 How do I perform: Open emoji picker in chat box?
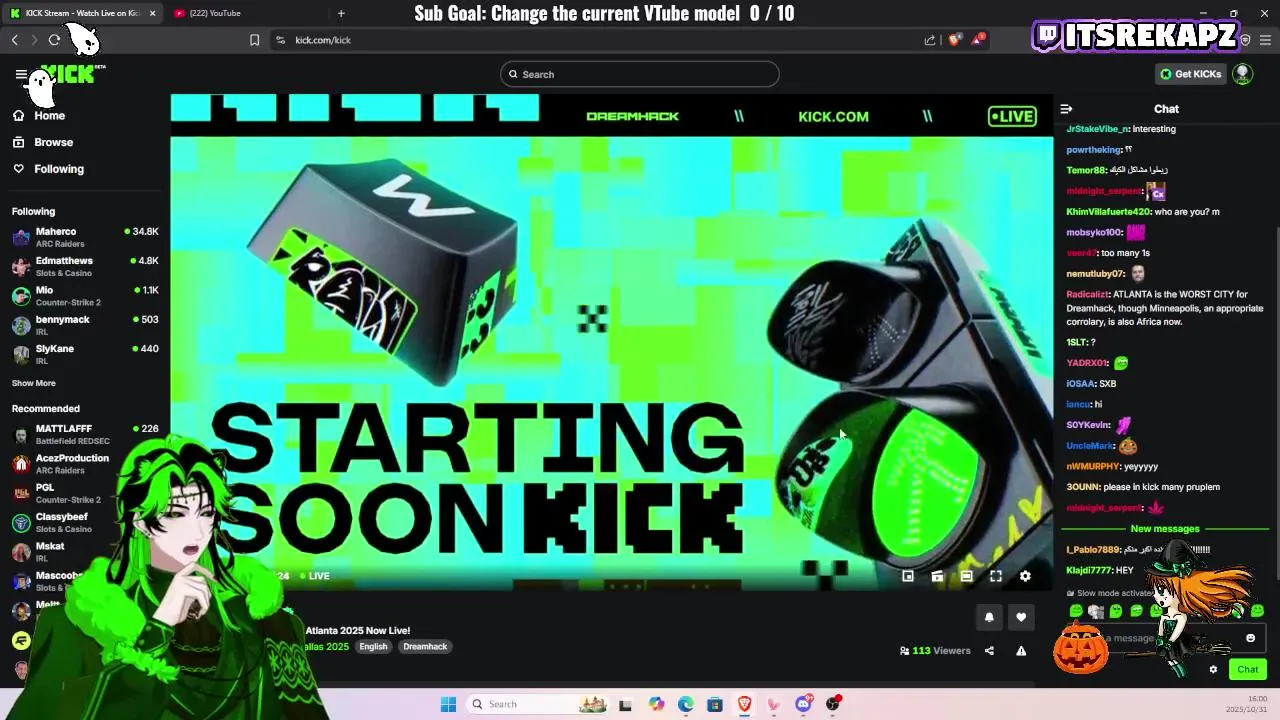click(1250, 638)
